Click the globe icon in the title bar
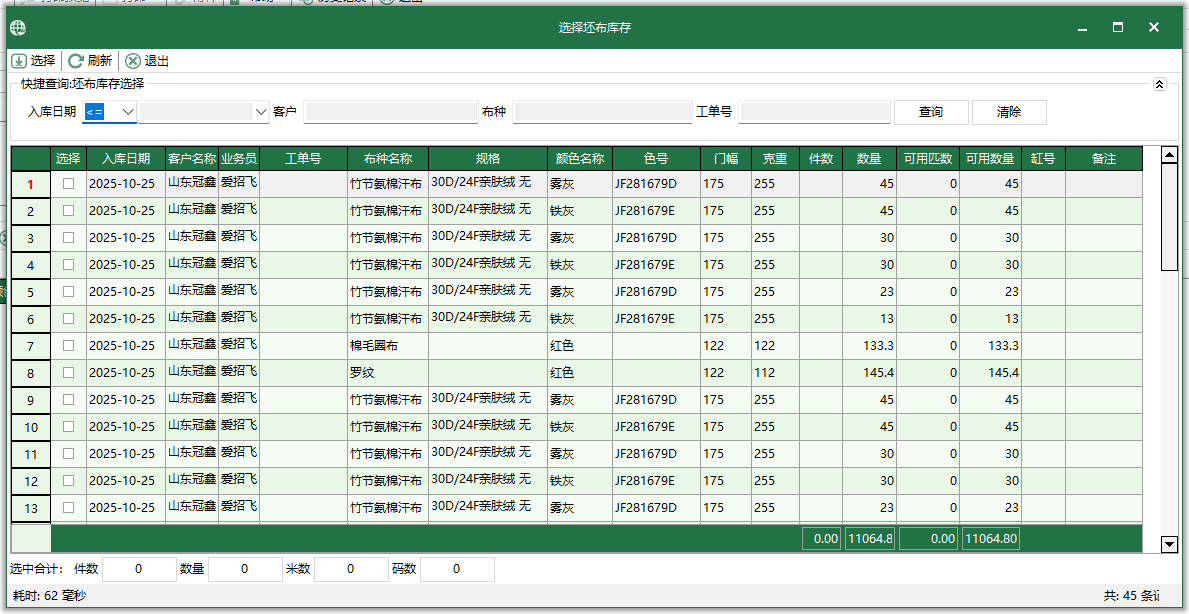1189x614 pixels. tap(17, 27)
